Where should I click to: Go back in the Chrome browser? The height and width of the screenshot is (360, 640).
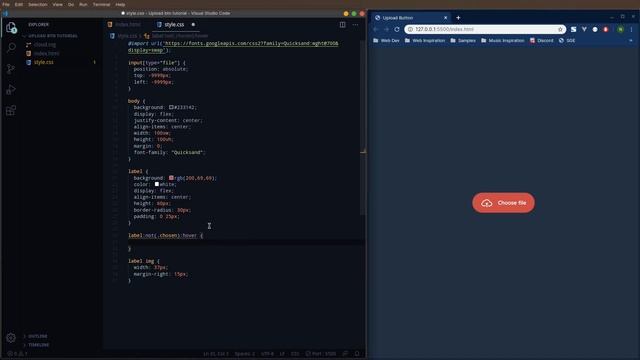click(376, 29)
